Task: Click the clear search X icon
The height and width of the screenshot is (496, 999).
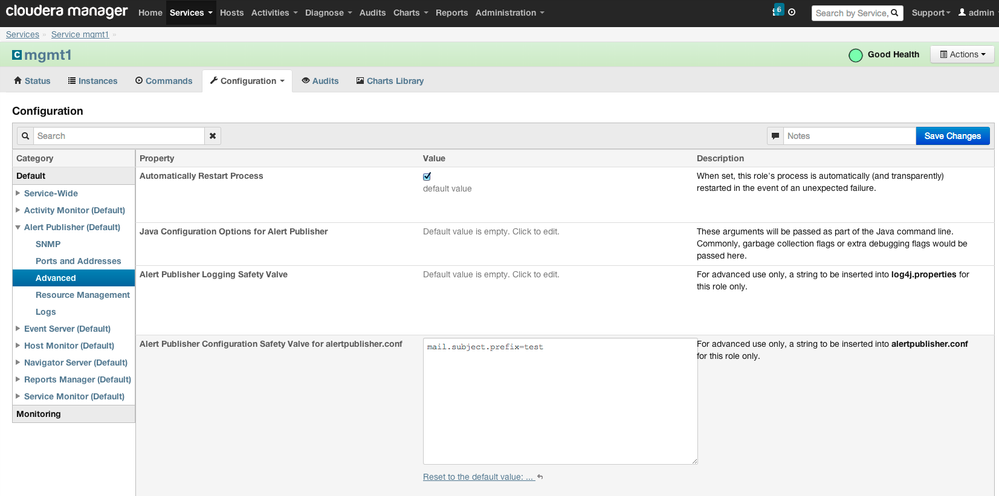Action: pos(212,136)
